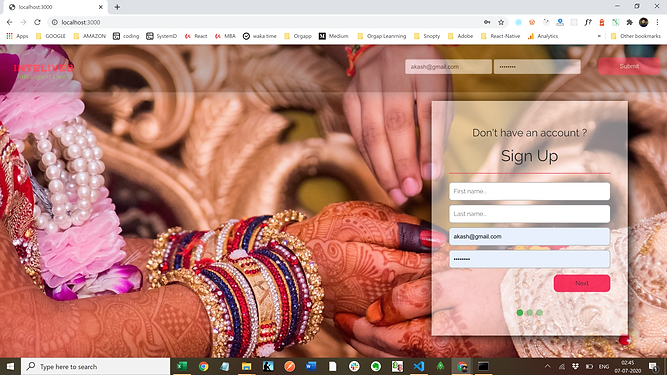Open the saved password key icon
667x375 pixels.
coord(487,22)
